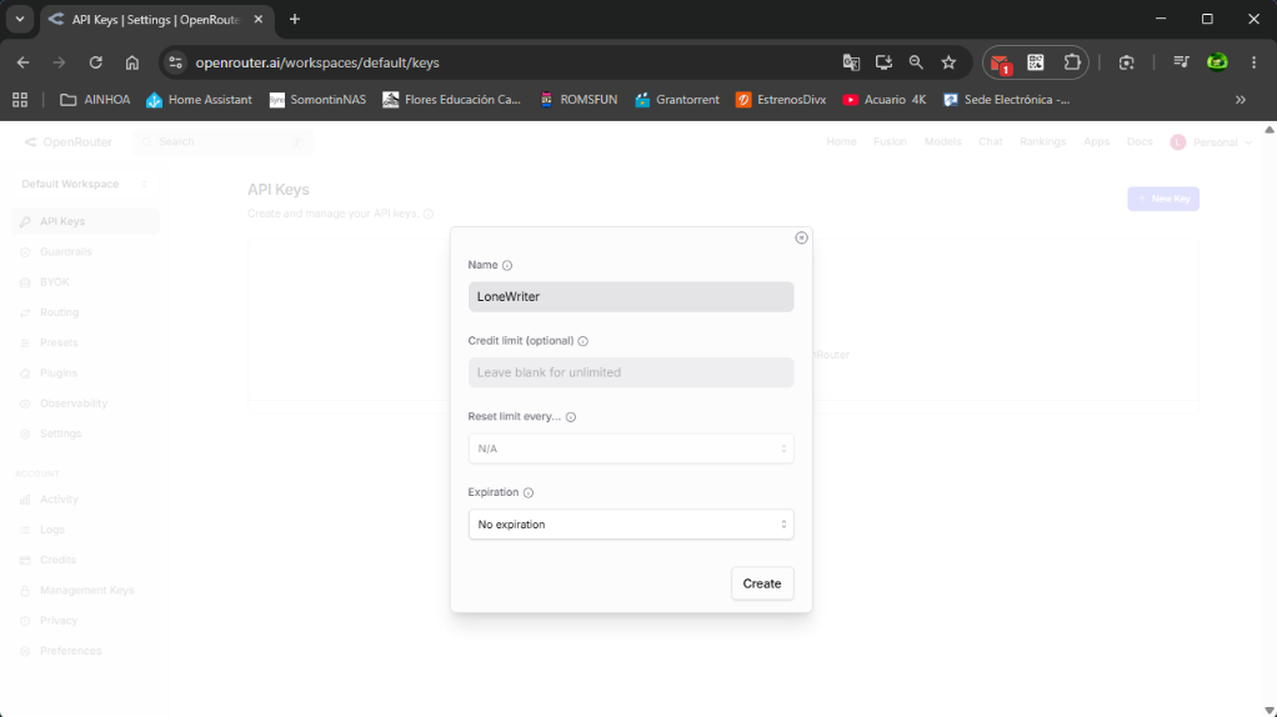
Task: Click the Credit limit info icon
Action: (583, 341)
